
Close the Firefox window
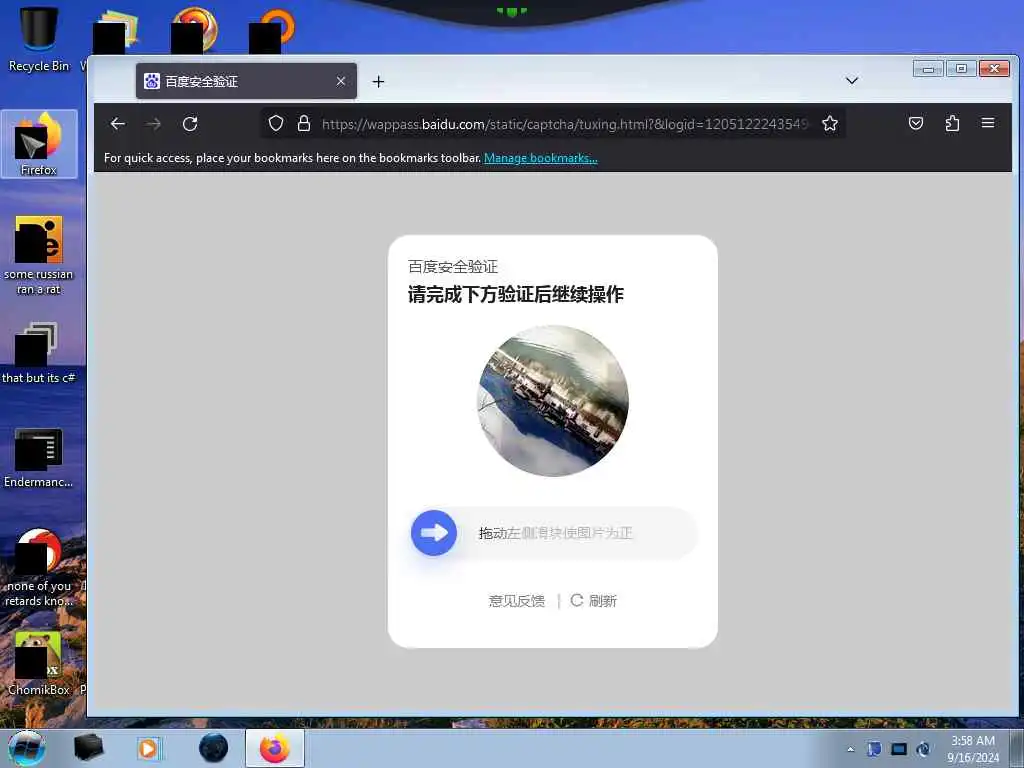tap(995, 69)
